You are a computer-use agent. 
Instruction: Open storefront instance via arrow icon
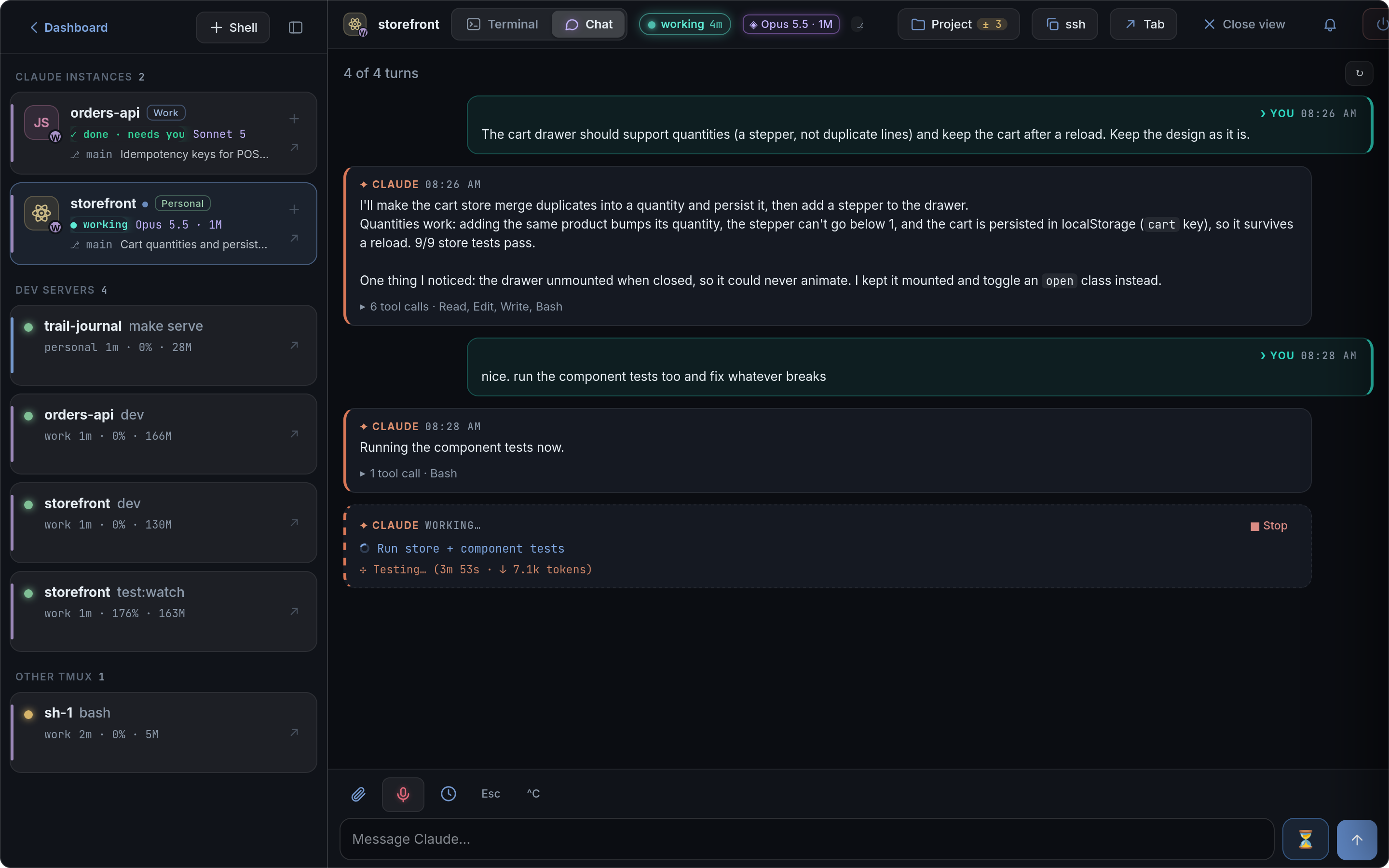[294, 238]
